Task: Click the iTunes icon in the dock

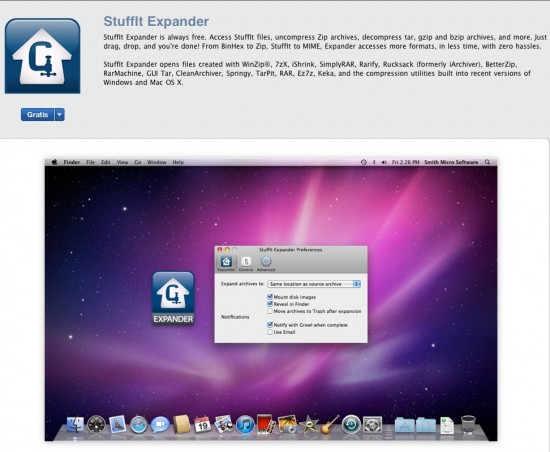Action: [245, 425]
